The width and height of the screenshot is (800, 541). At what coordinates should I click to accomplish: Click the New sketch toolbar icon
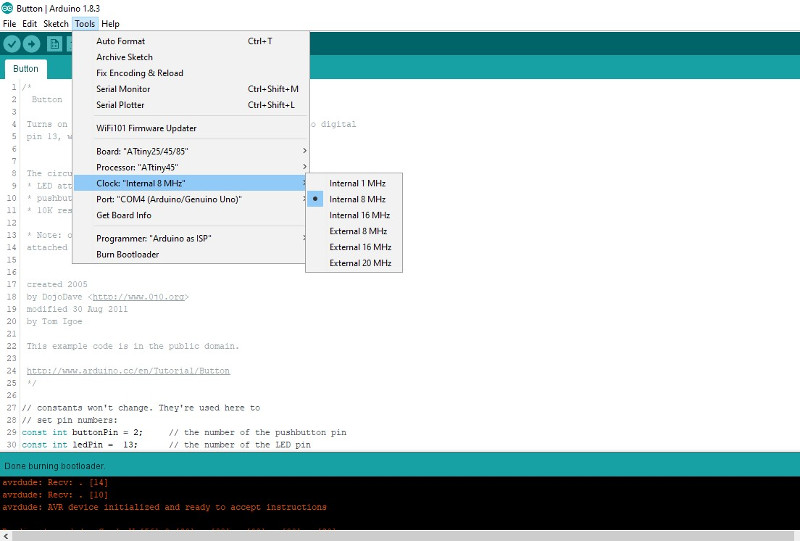pyautogui.click(x=54, y=44)
